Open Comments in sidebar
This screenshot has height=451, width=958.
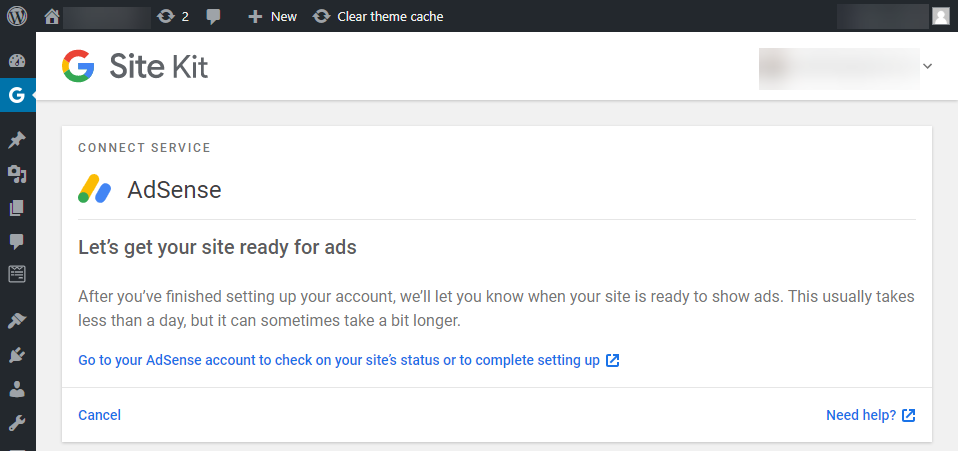pos(17,241)
